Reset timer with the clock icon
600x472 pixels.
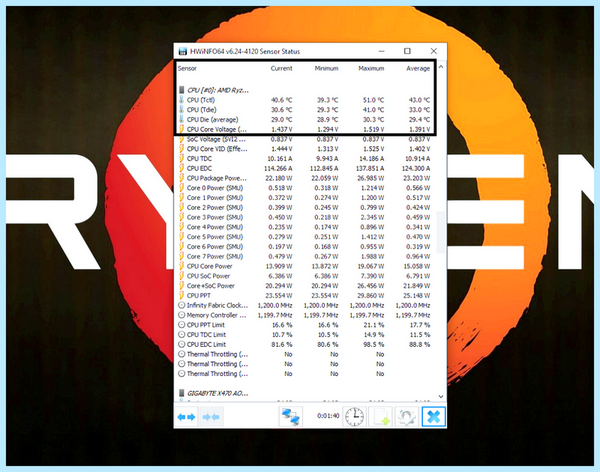click(x=354, y=416)
